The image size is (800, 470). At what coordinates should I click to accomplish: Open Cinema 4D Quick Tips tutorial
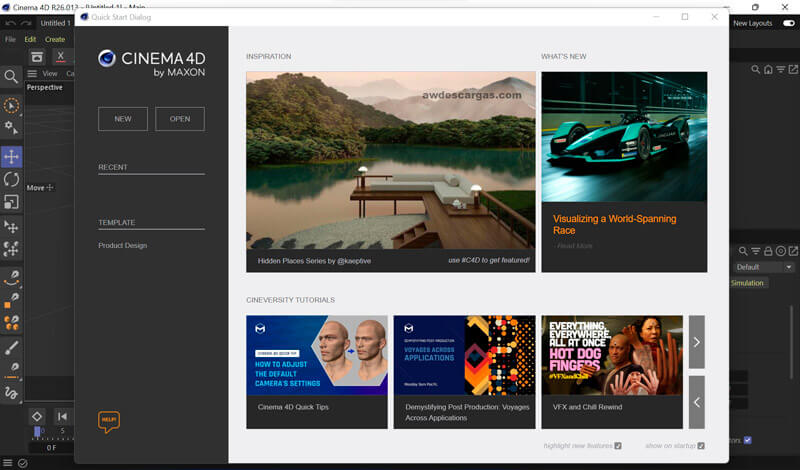click(x=317, y=372)
